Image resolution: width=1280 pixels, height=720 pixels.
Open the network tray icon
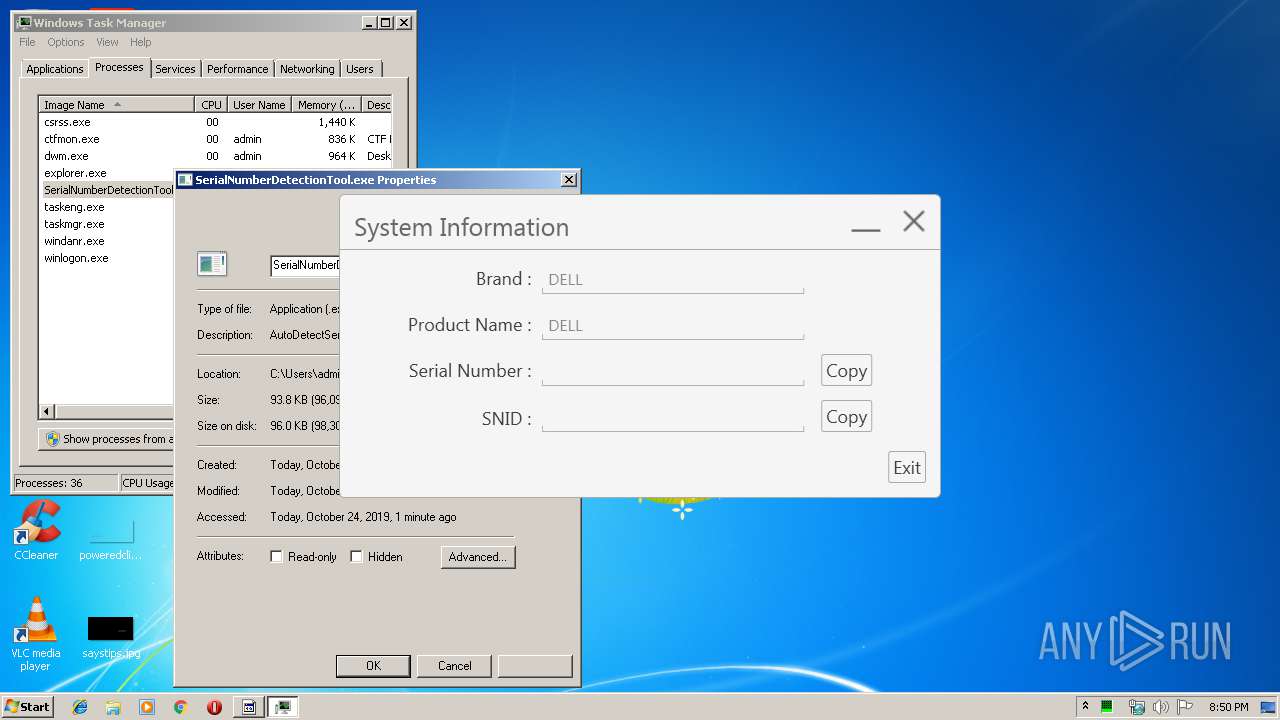coord(1136,707)
